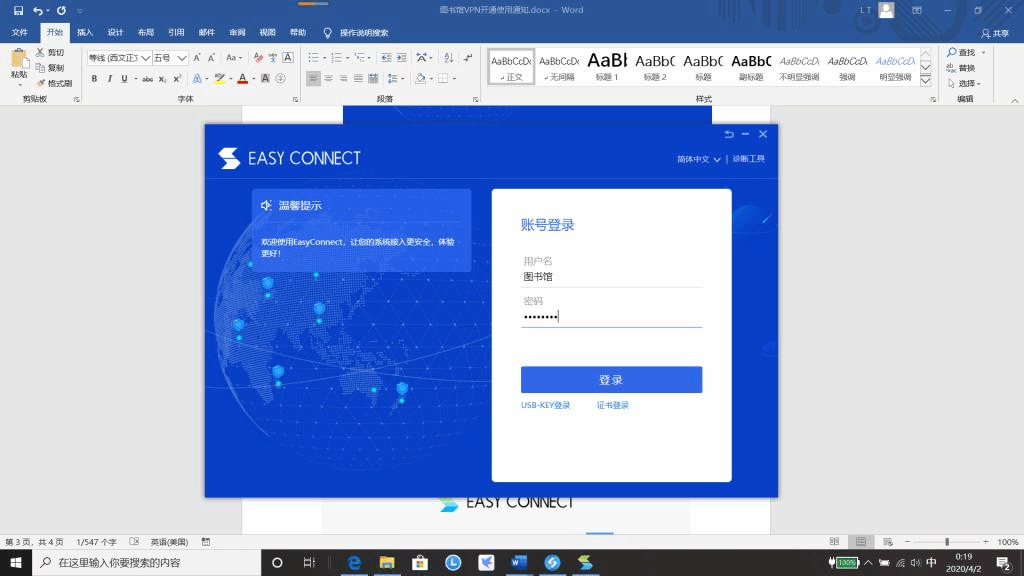1024x576 pixels.
Task: Toggle character shading icon
Action: pos(265,78)
